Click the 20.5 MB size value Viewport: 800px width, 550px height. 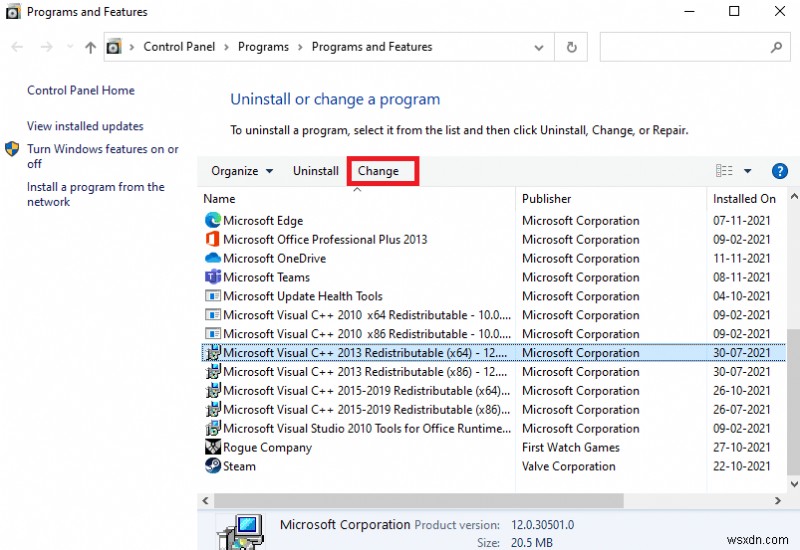532,542
